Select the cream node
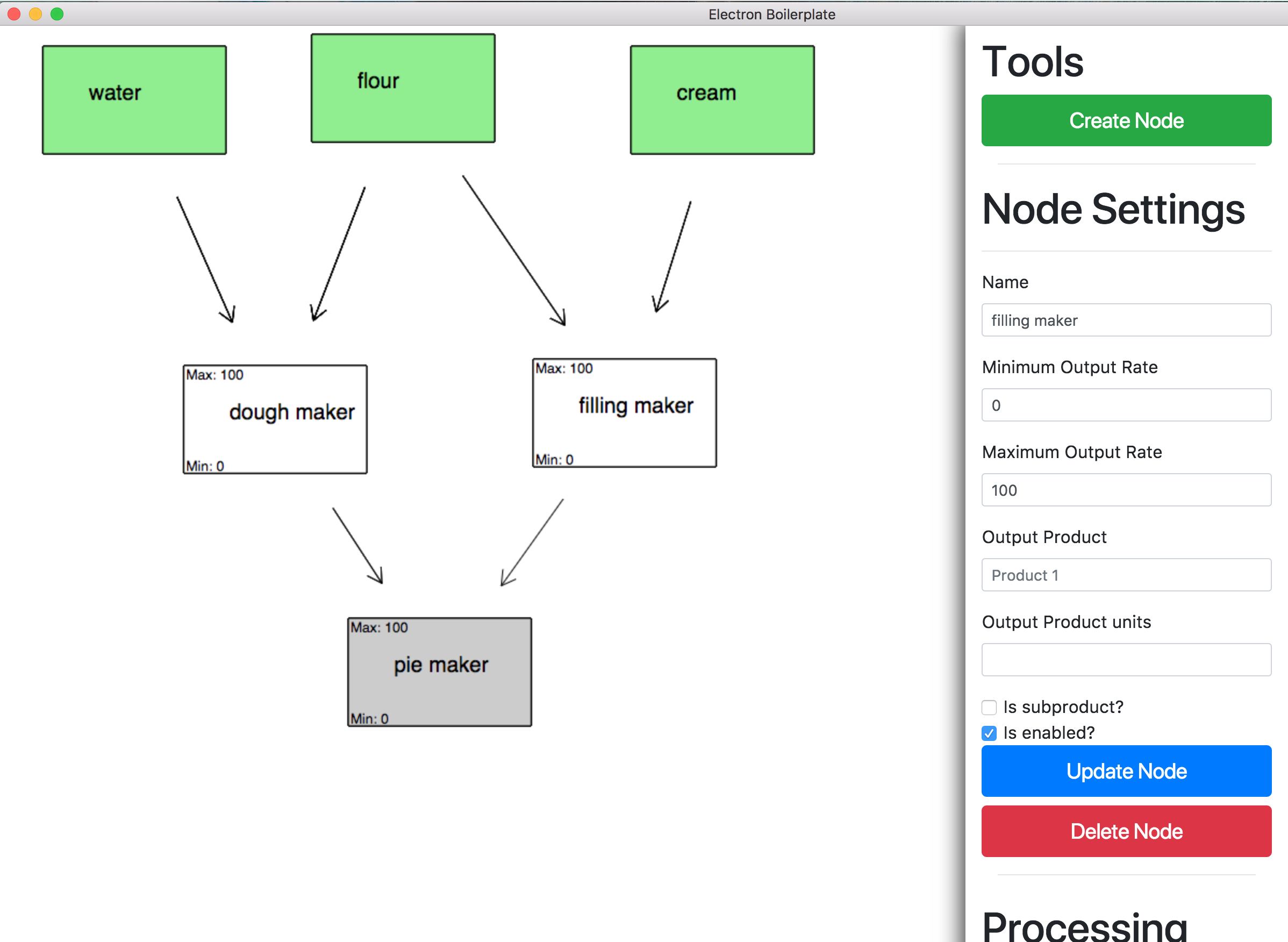This screenshot has height=942, width=1288. pyautogui.click(x=722, y=100)
